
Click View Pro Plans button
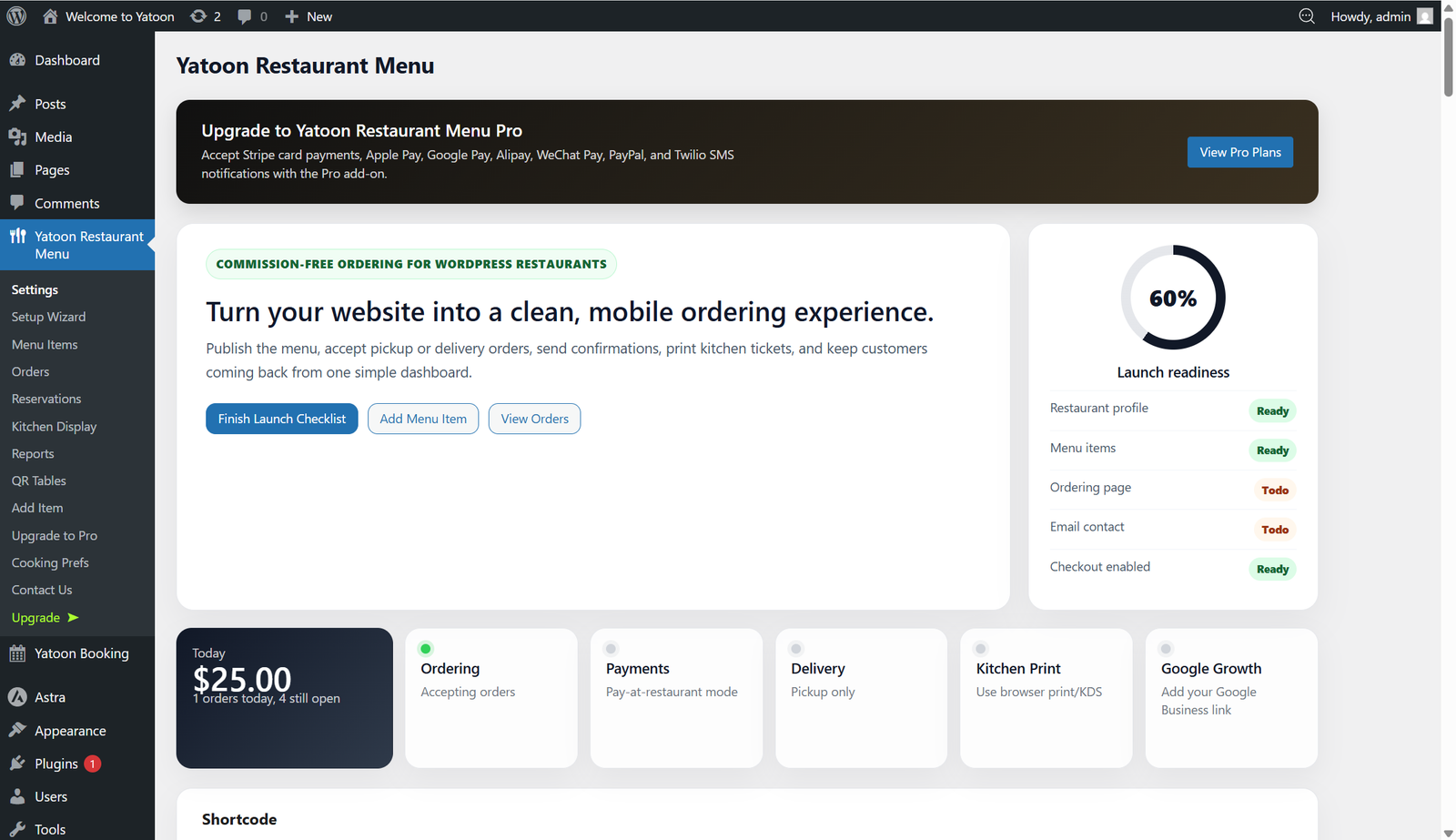(1239, 152)
